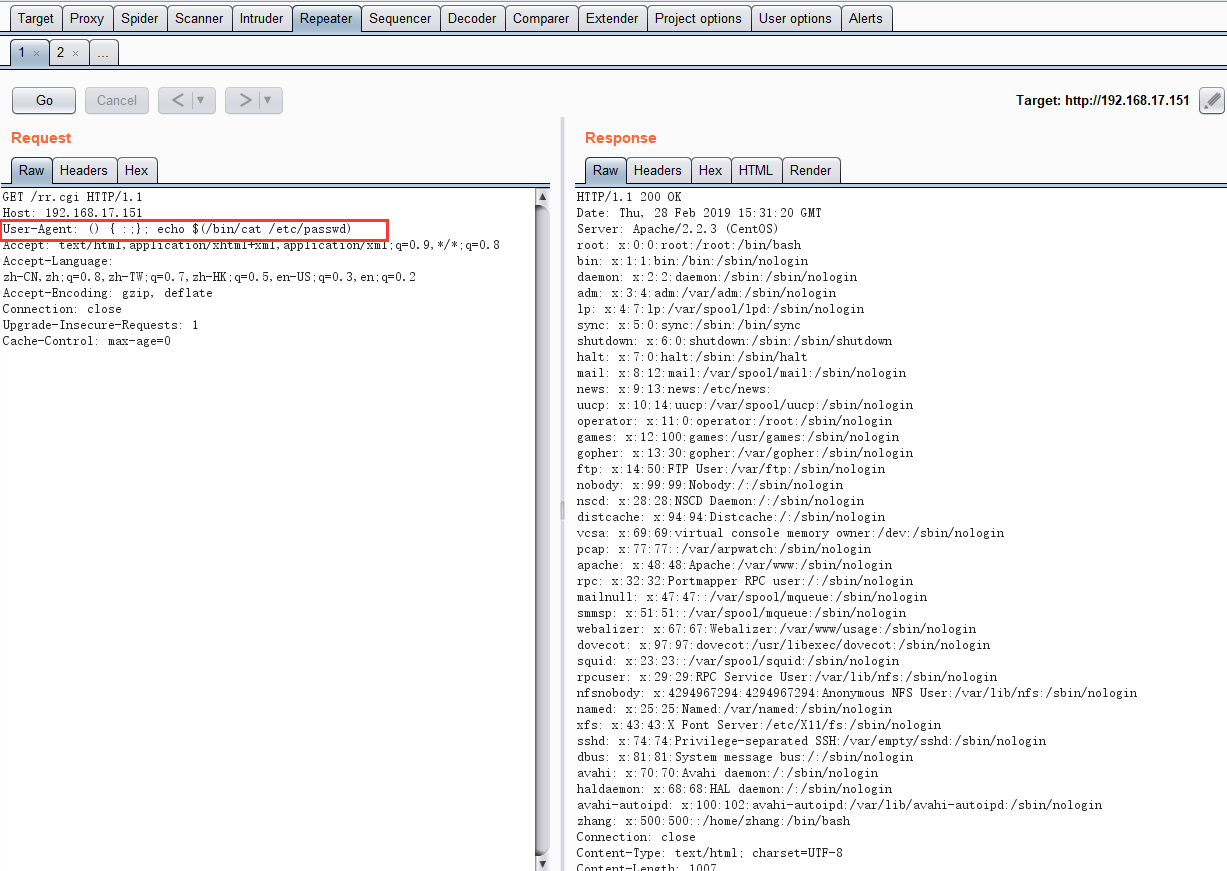Open the Response Render tab
Screen dimensions: 1227x871
(x=811, y=170)
